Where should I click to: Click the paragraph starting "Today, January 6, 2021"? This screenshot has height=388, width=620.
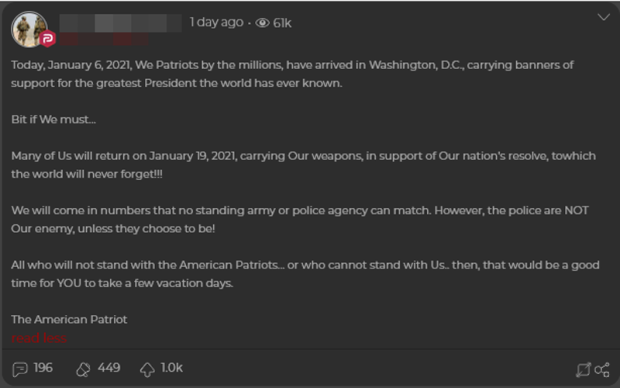[292, 74]
